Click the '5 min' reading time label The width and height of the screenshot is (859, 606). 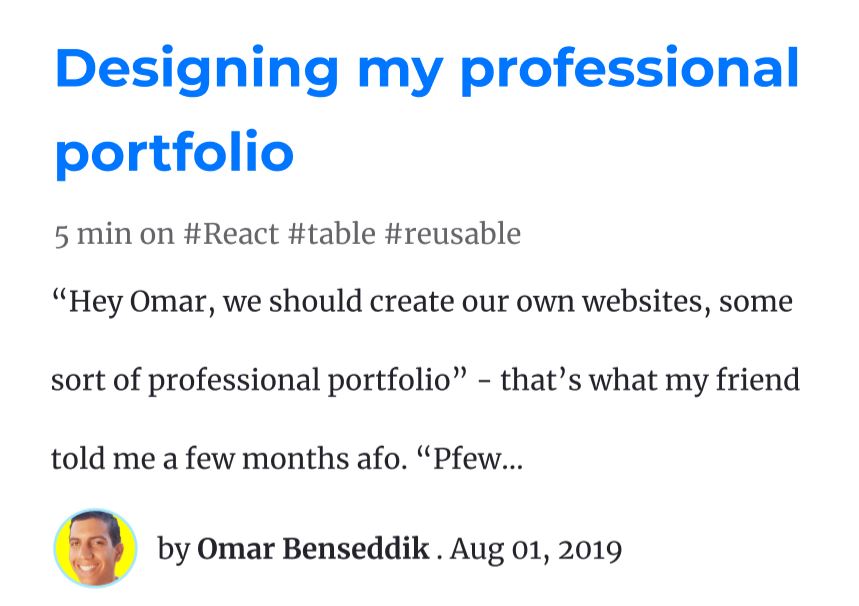(x=93, y=235)
